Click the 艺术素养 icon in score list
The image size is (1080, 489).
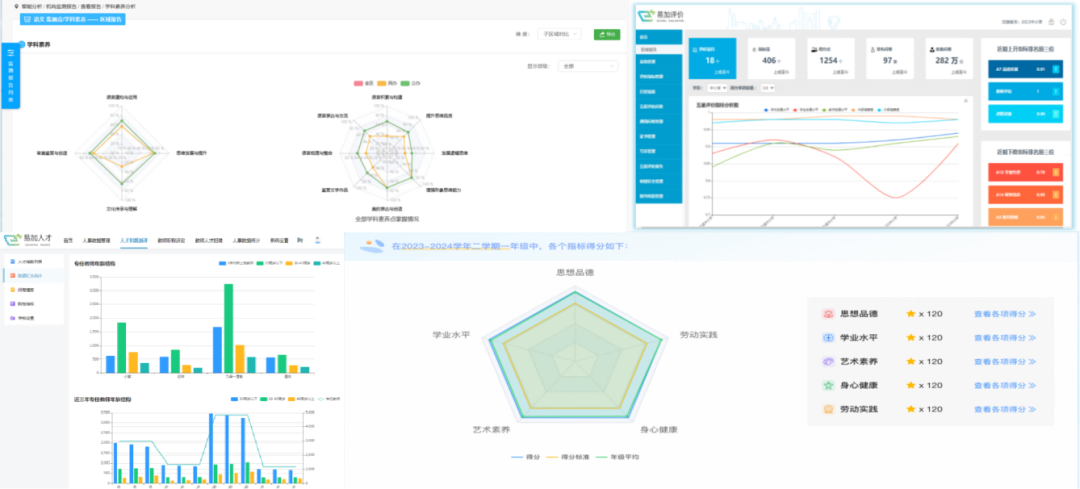(829, 361)
